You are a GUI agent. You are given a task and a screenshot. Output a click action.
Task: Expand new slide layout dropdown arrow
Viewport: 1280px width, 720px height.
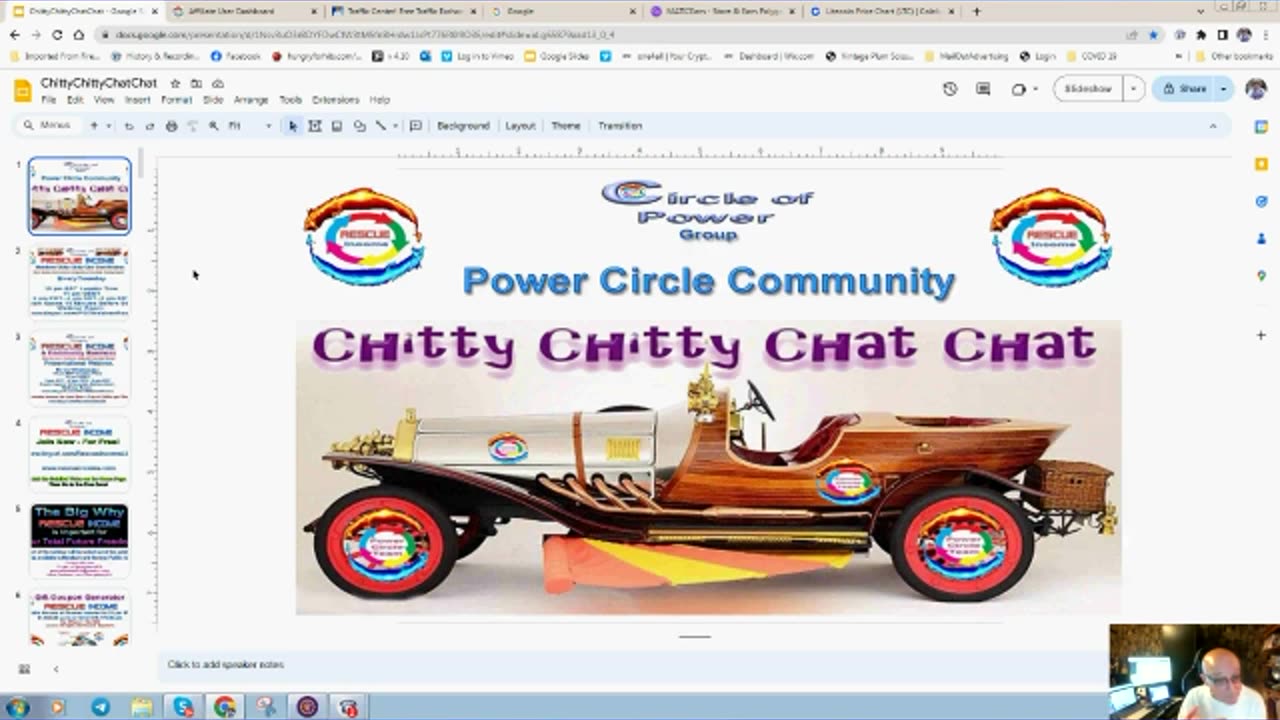click(x=107, y=126)
